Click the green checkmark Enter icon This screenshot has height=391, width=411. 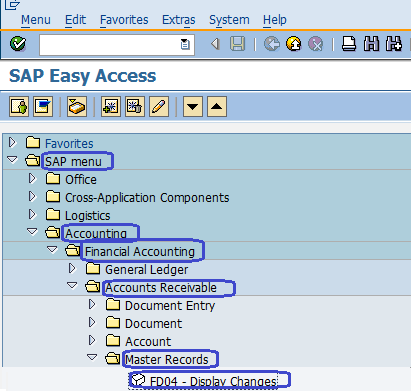[18, 44]
